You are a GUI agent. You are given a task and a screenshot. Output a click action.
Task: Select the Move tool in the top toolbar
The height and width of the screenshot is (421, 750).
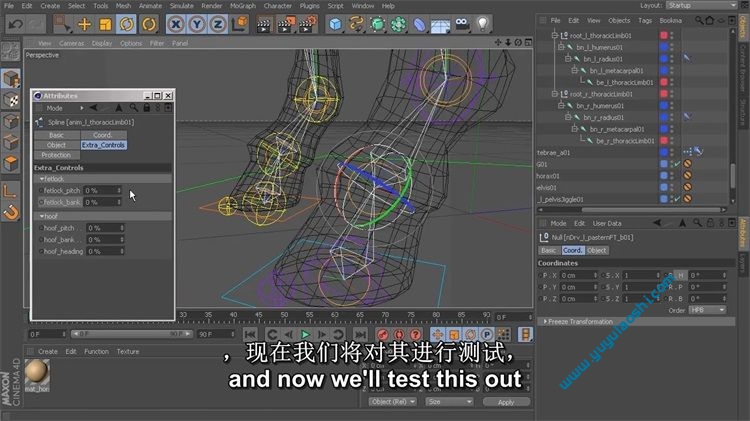(85, 23)
